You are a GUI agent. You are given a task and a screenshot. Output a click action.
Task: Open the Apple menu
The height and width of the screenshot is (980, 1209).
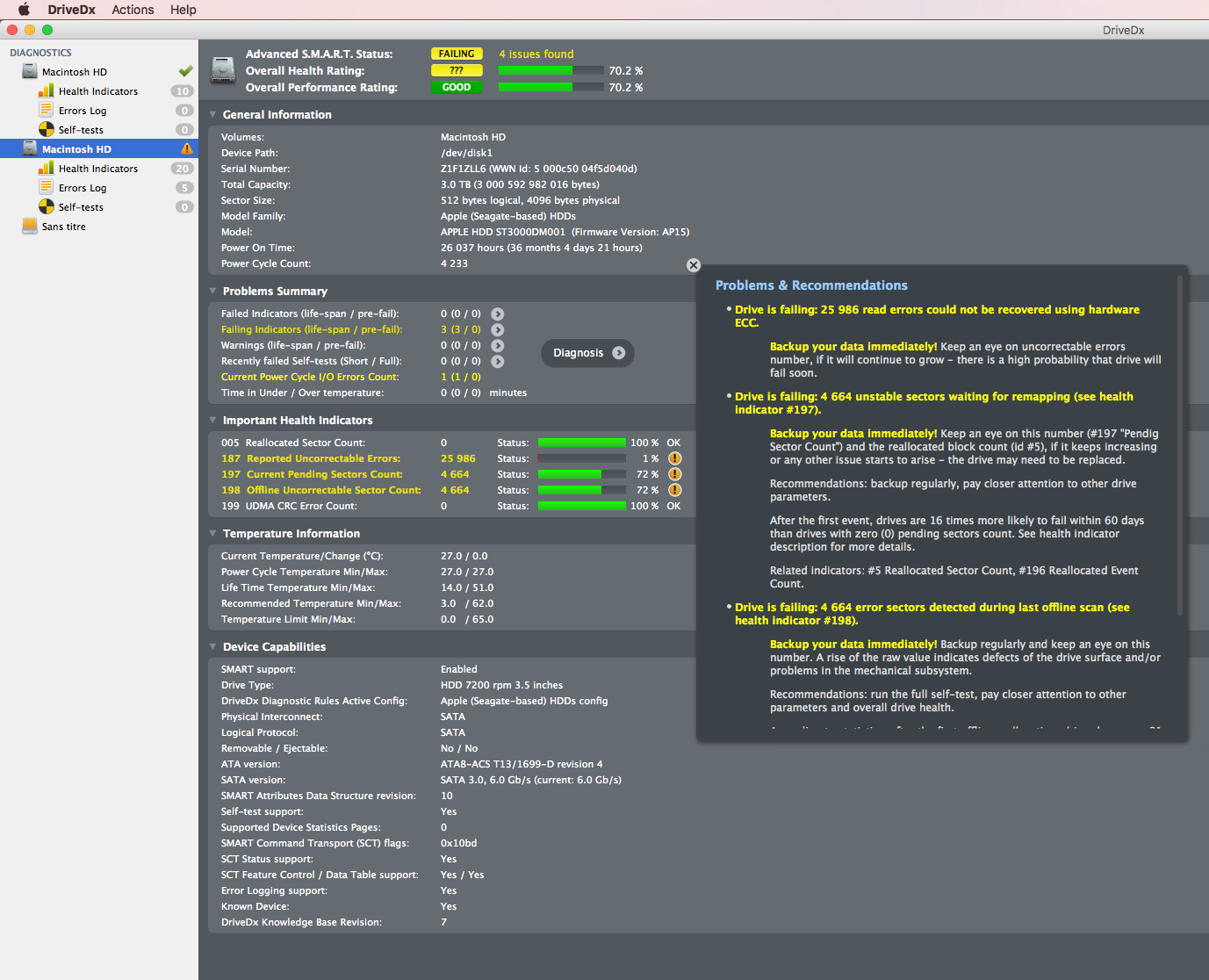click(24, 10)
